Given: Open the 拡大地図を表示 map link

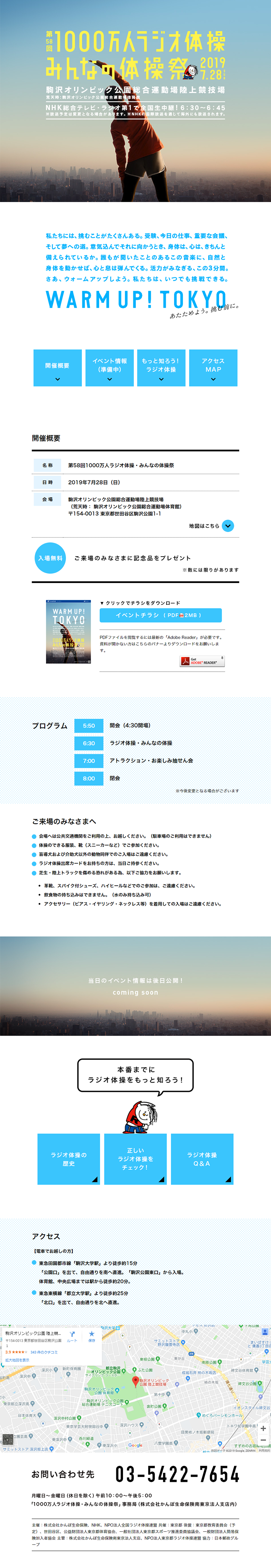Looking at the screenshot, I should 18,1359.
